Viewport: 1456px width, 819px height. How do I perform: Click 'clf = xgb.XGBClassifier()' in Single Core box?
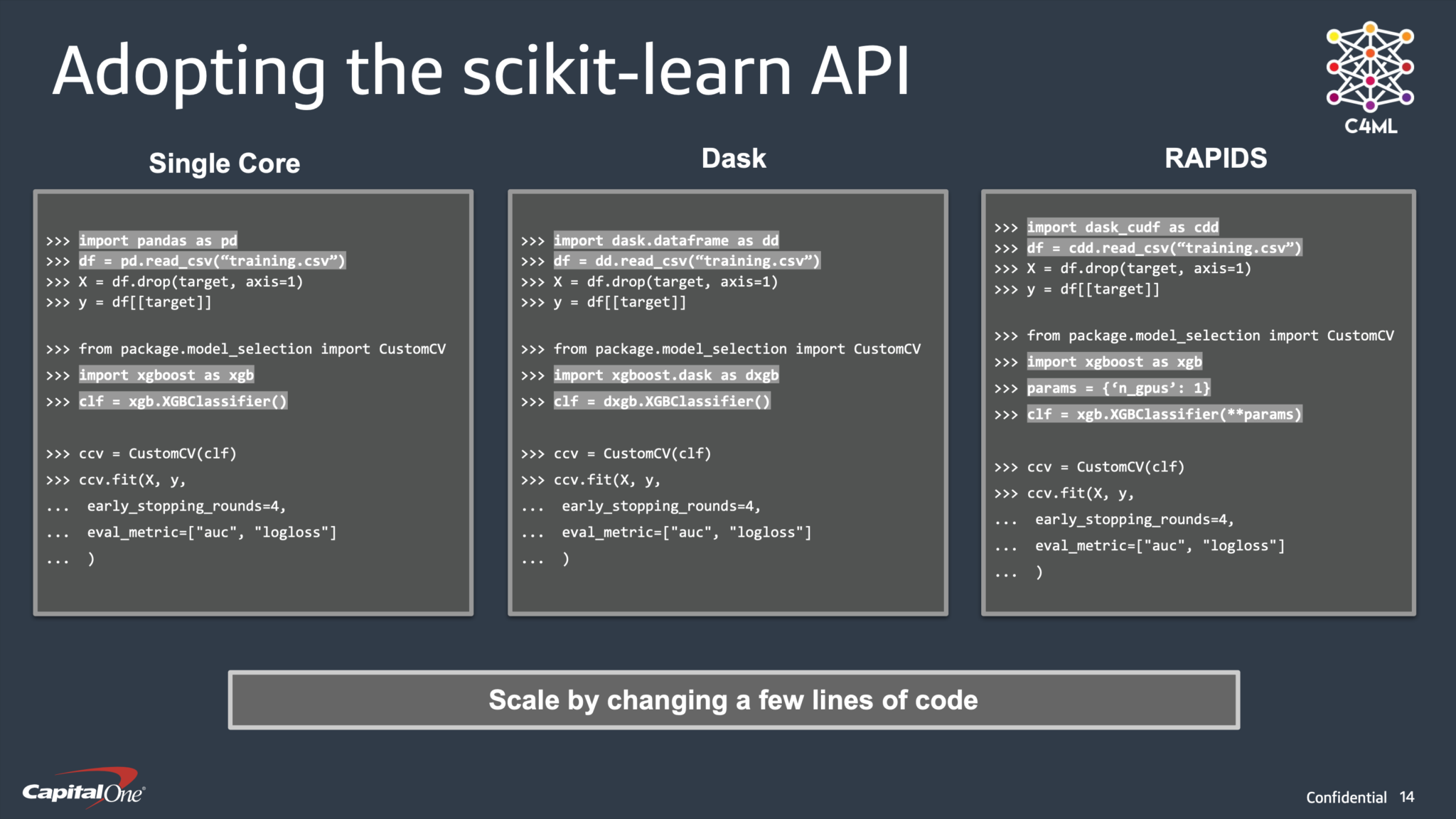(183, 401)
